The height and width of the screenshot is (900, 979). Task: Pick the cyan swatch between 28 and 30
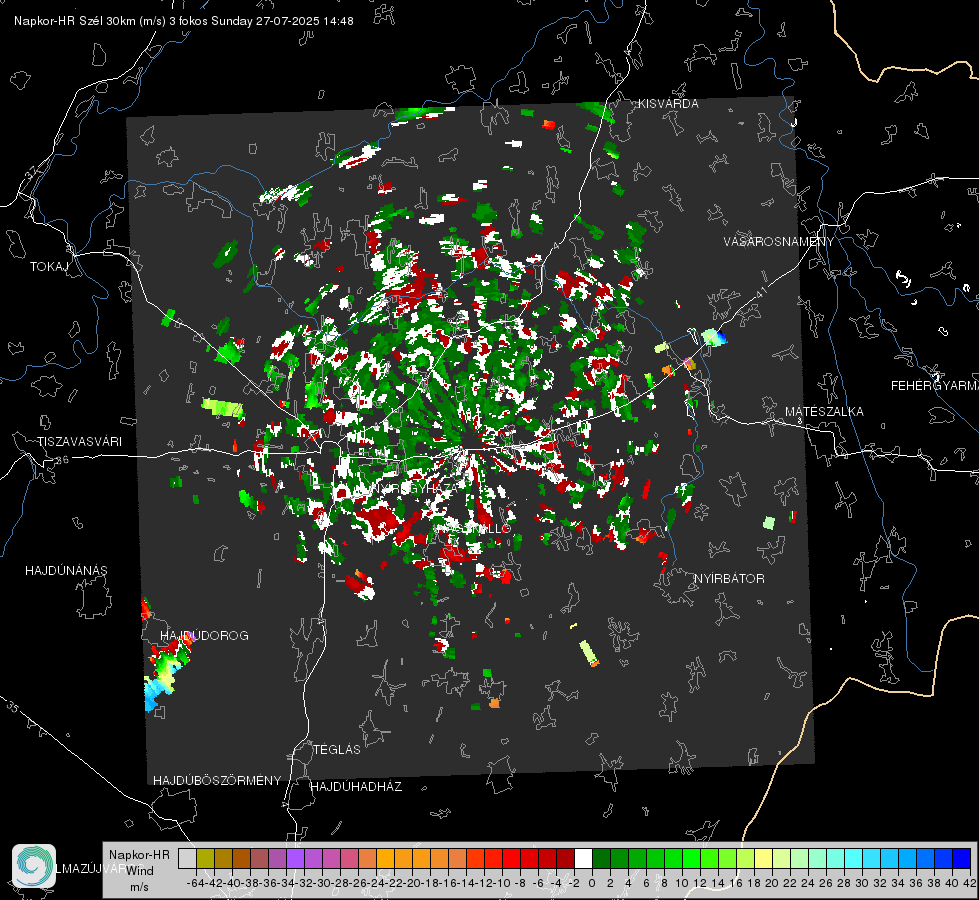click(854, 858)
